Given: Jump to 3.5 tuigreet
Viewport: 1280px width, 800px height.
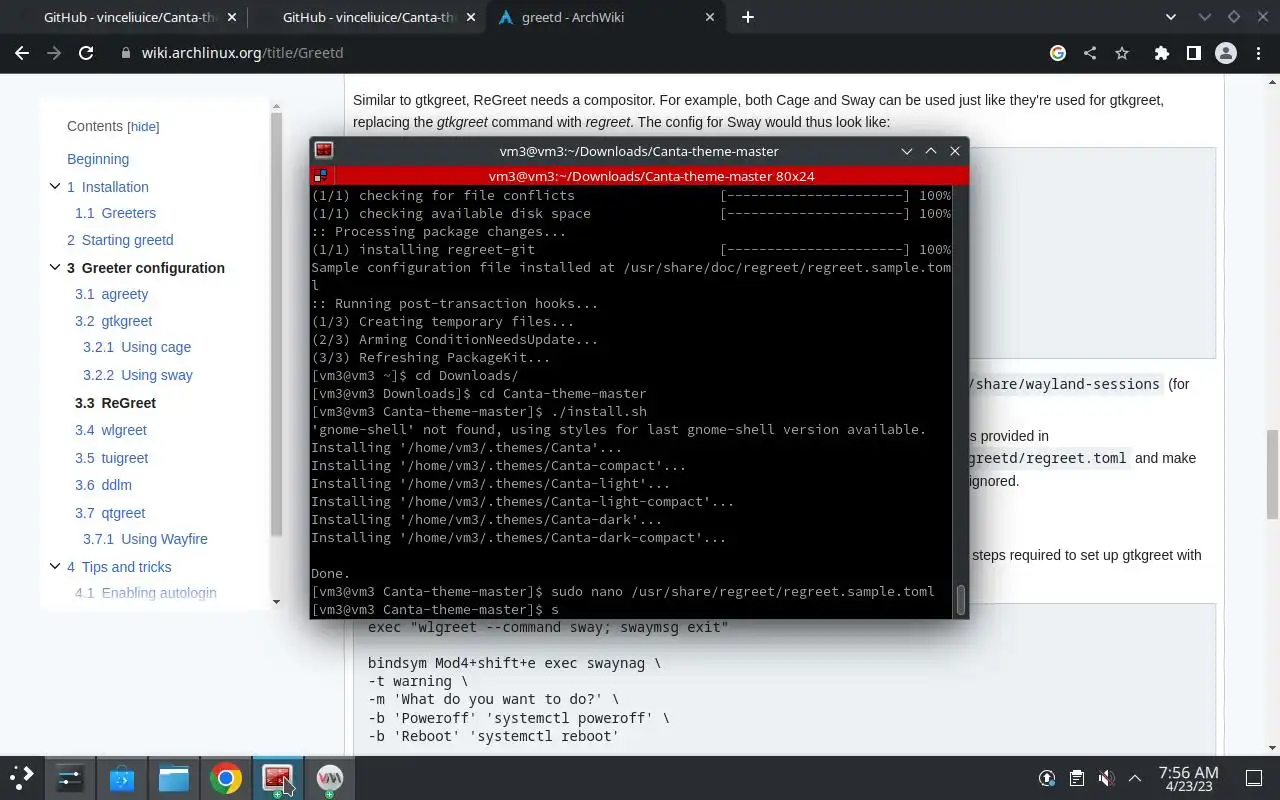Looking at the screenshot, I should 111,458.
